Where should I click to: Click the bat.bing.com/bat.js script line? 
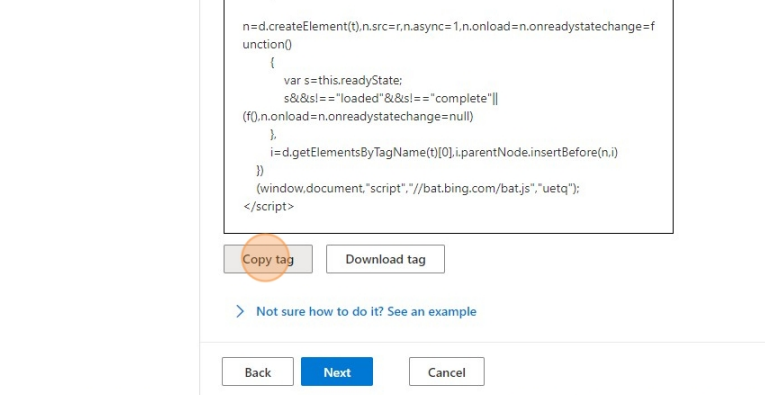tap(418, 188)
